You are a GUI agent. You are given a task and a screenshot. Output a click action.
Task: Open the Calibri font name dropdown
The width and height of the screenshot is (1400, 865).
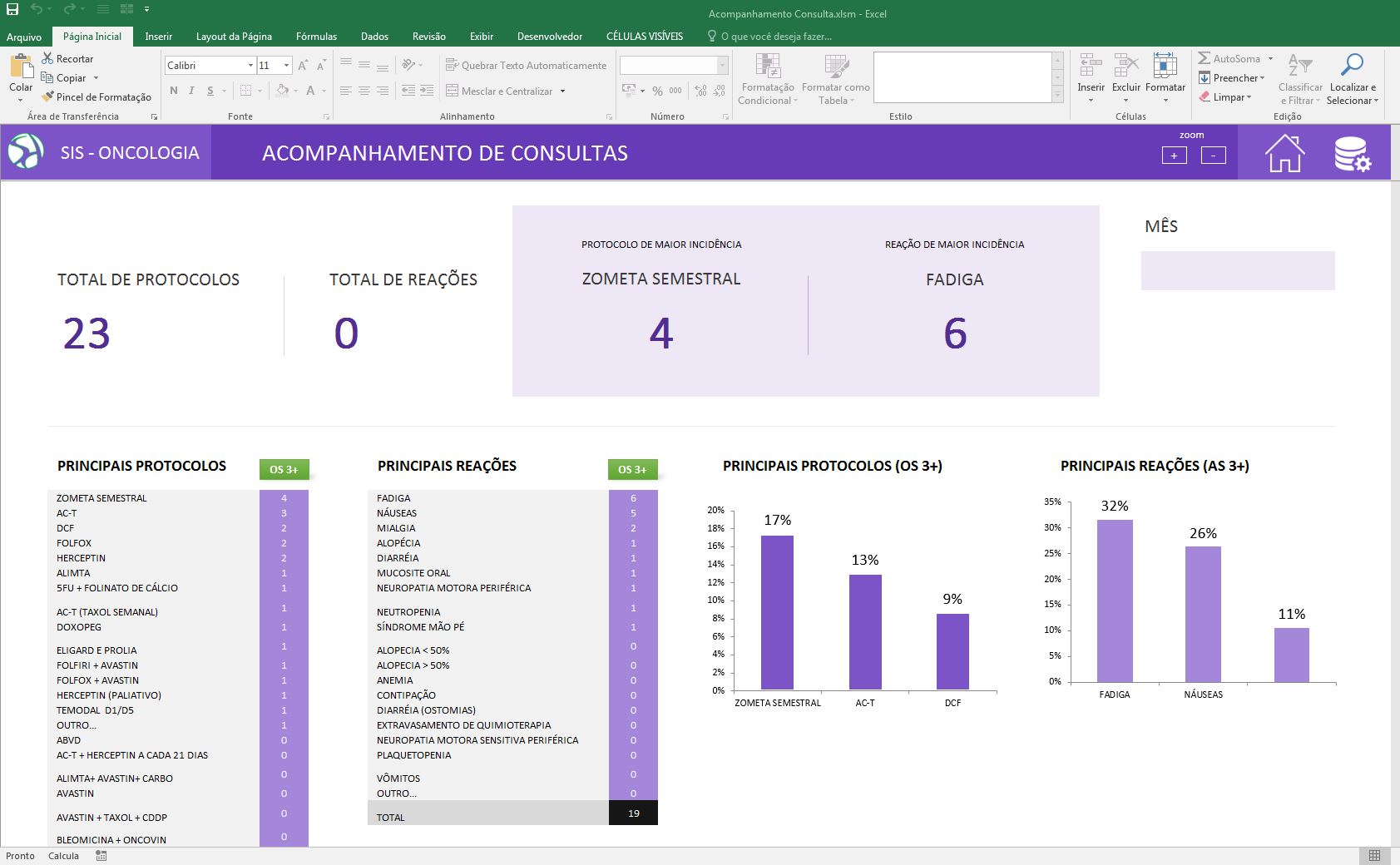tap(250, 65)
